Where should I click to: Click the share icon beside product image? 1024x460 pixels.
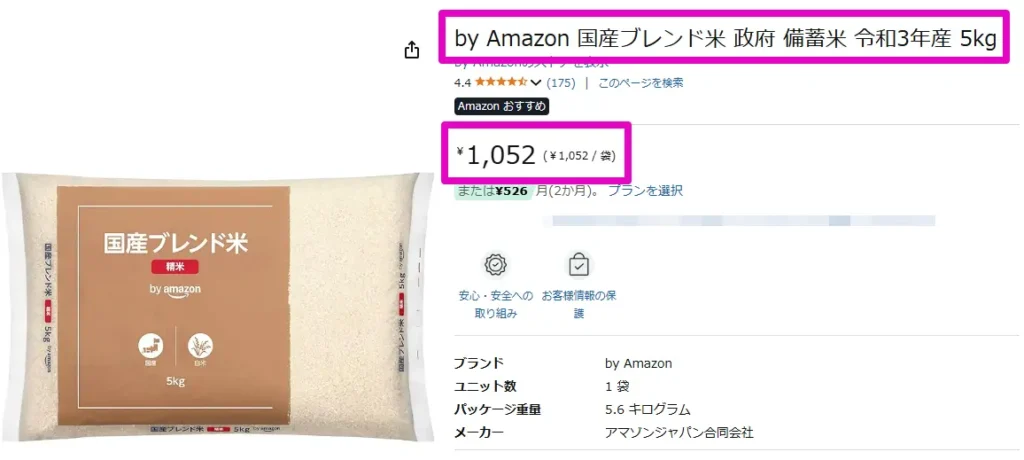411,50
